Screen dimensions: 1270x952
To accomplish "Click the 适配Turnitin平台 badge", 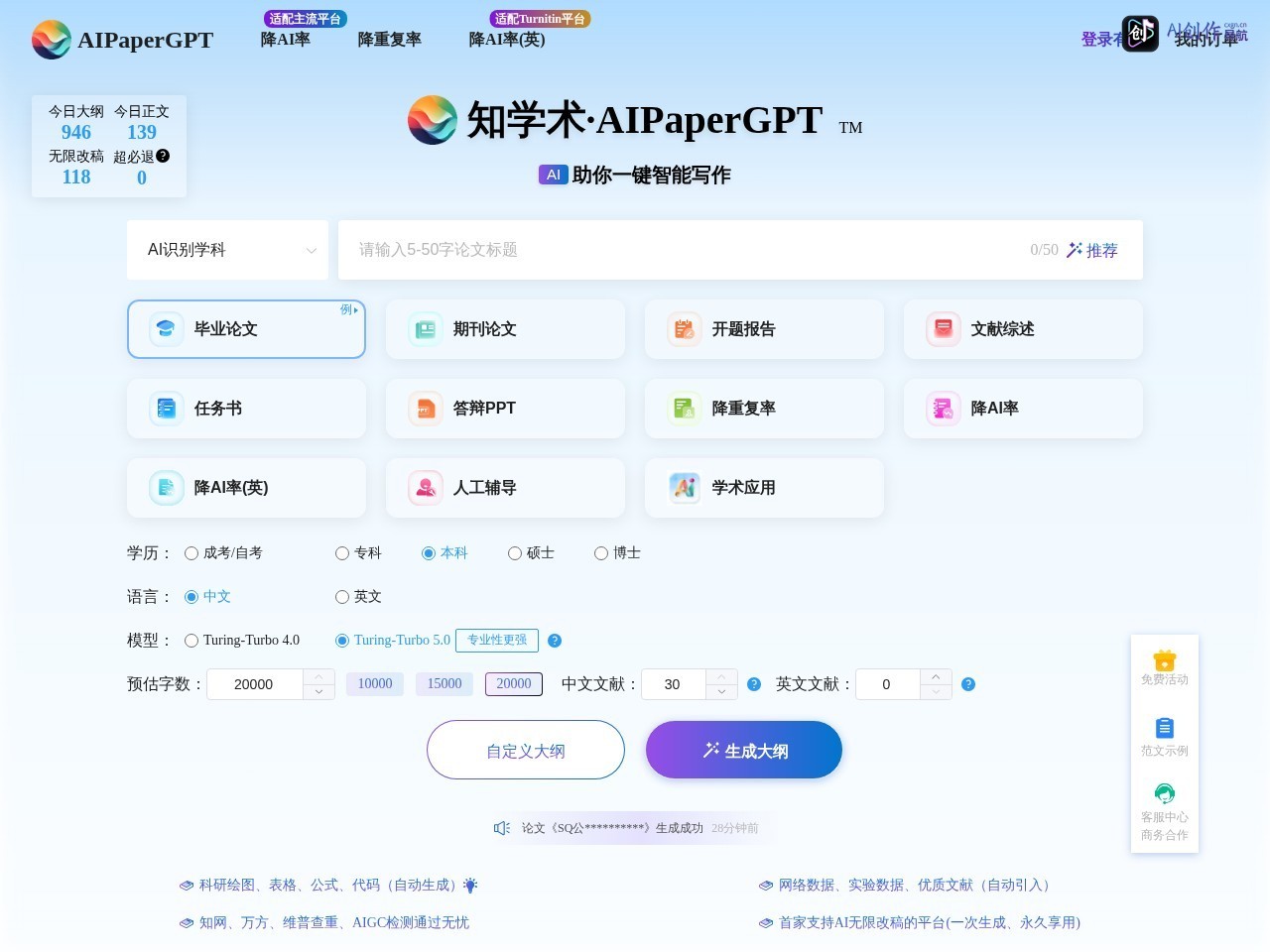I will click(540, 19).
